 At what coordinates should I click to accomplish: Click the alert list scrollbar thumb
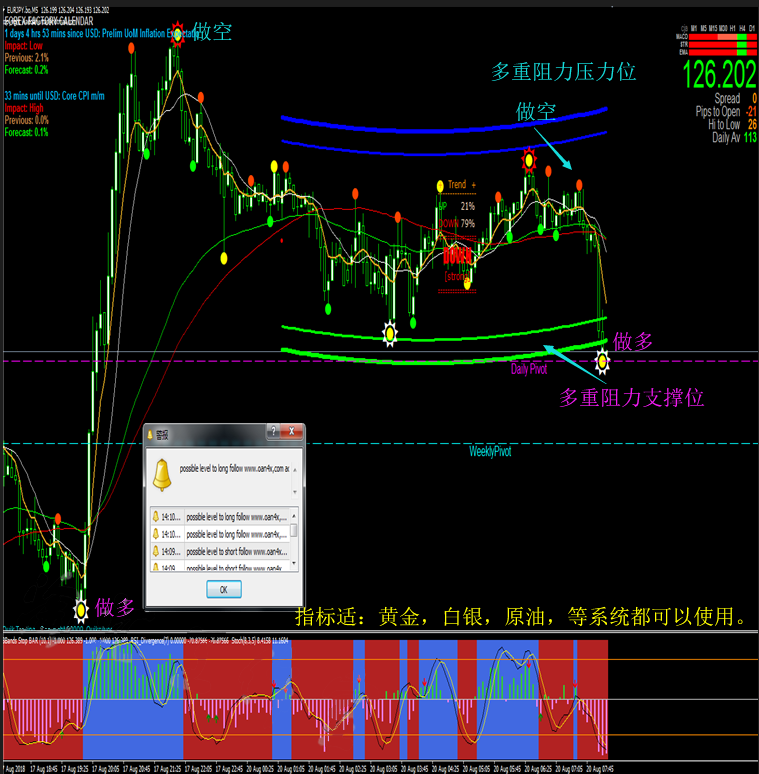pos(294,531)
